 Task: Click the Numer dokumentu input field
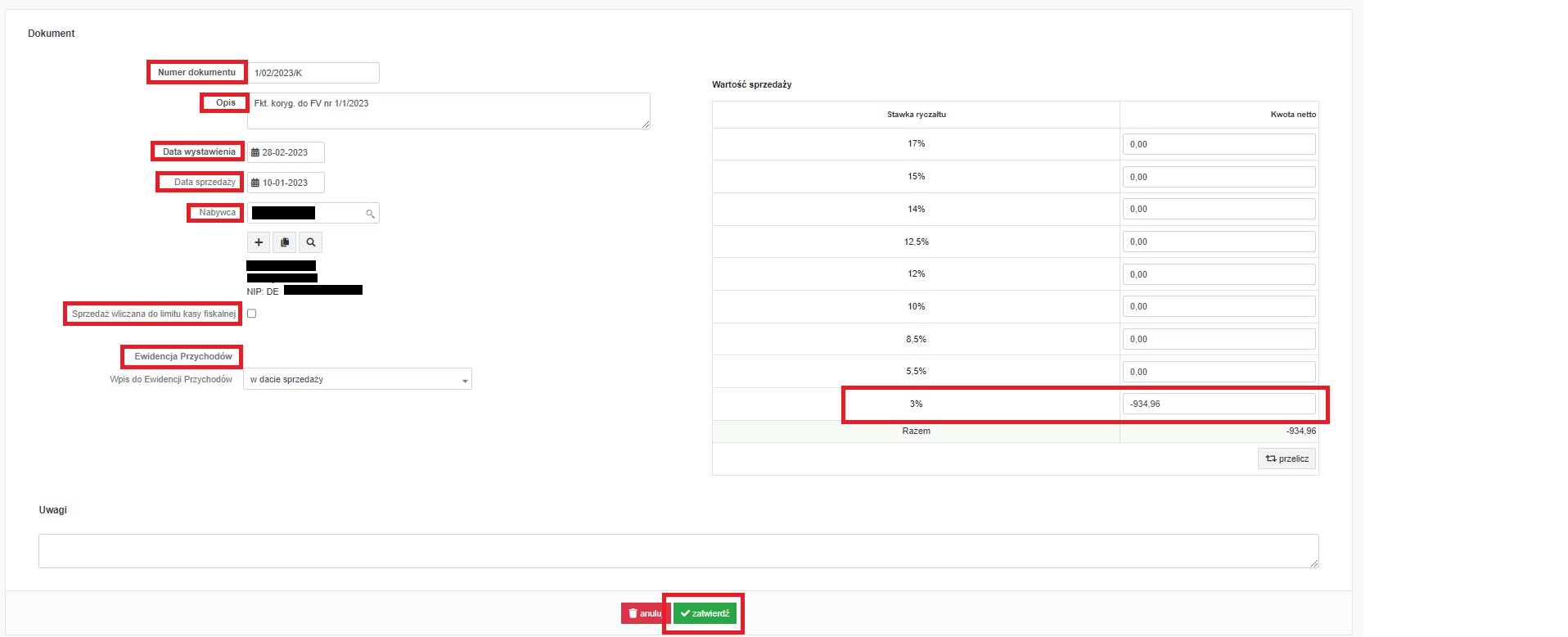point(313,73)
